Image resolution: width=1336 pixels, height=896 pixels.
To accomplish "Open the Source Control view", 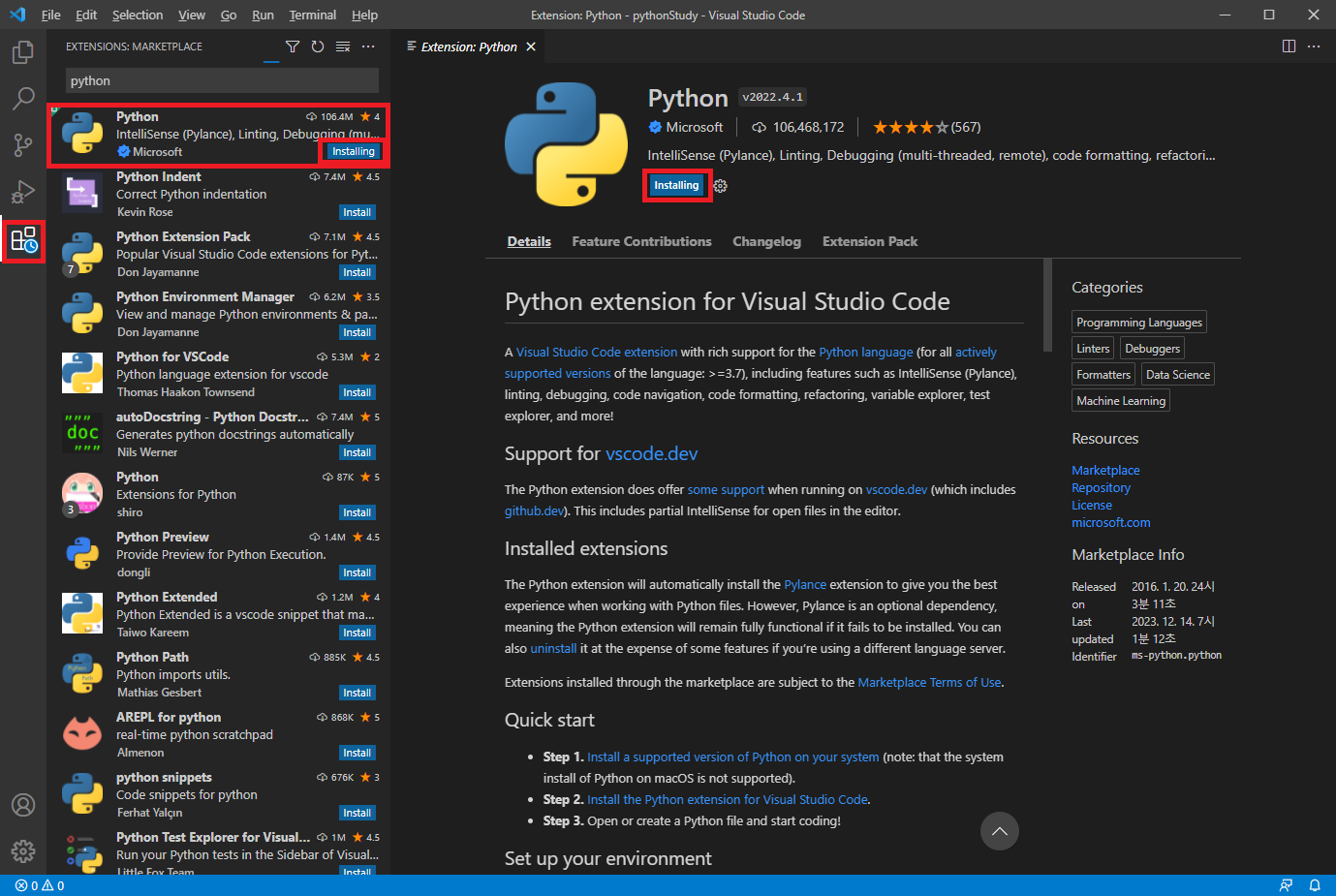I will pyautogui.click(x=23, y=144).
